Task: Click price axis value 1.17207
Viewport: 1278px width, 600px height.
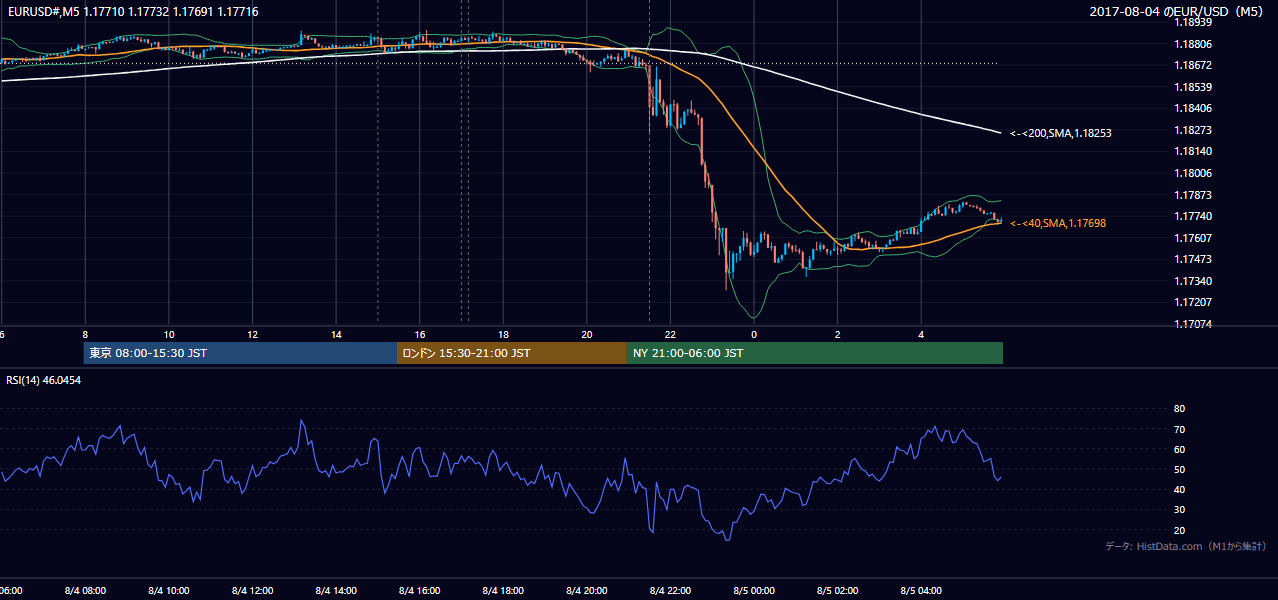Action: tap(1193, 302)
